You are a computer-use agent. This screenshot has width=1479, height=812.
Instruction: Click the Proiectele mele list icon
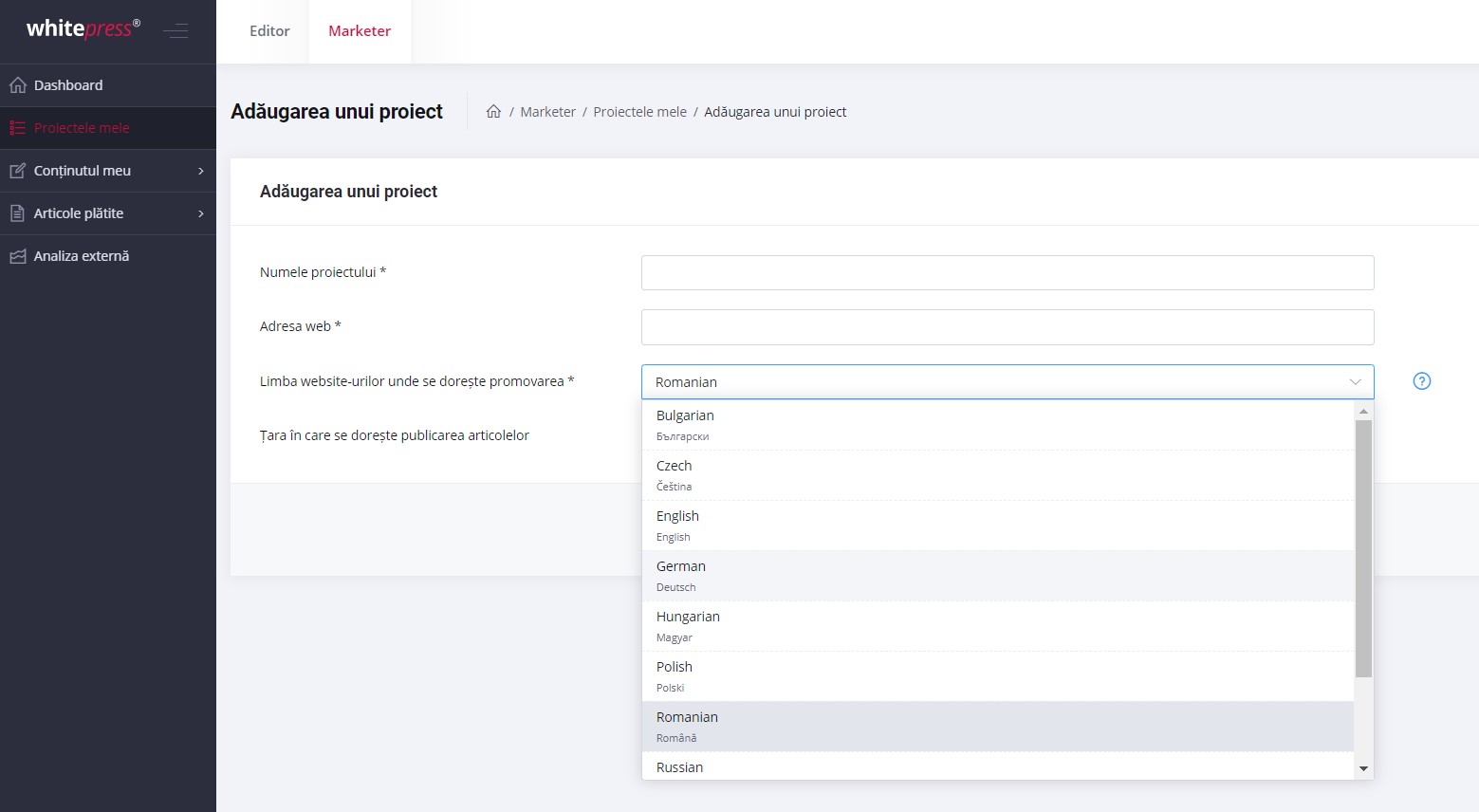17,128
